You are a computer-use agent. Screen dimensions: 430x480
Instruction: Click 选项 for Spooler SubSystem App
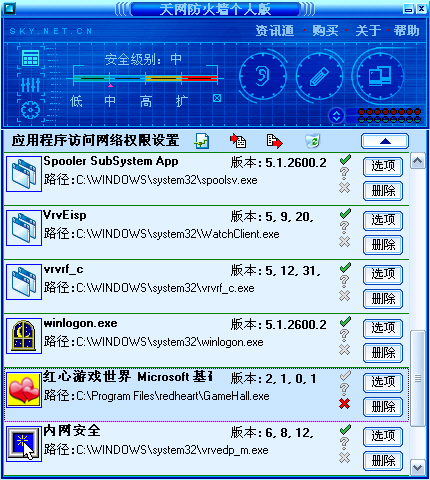[x=383, y=166]
